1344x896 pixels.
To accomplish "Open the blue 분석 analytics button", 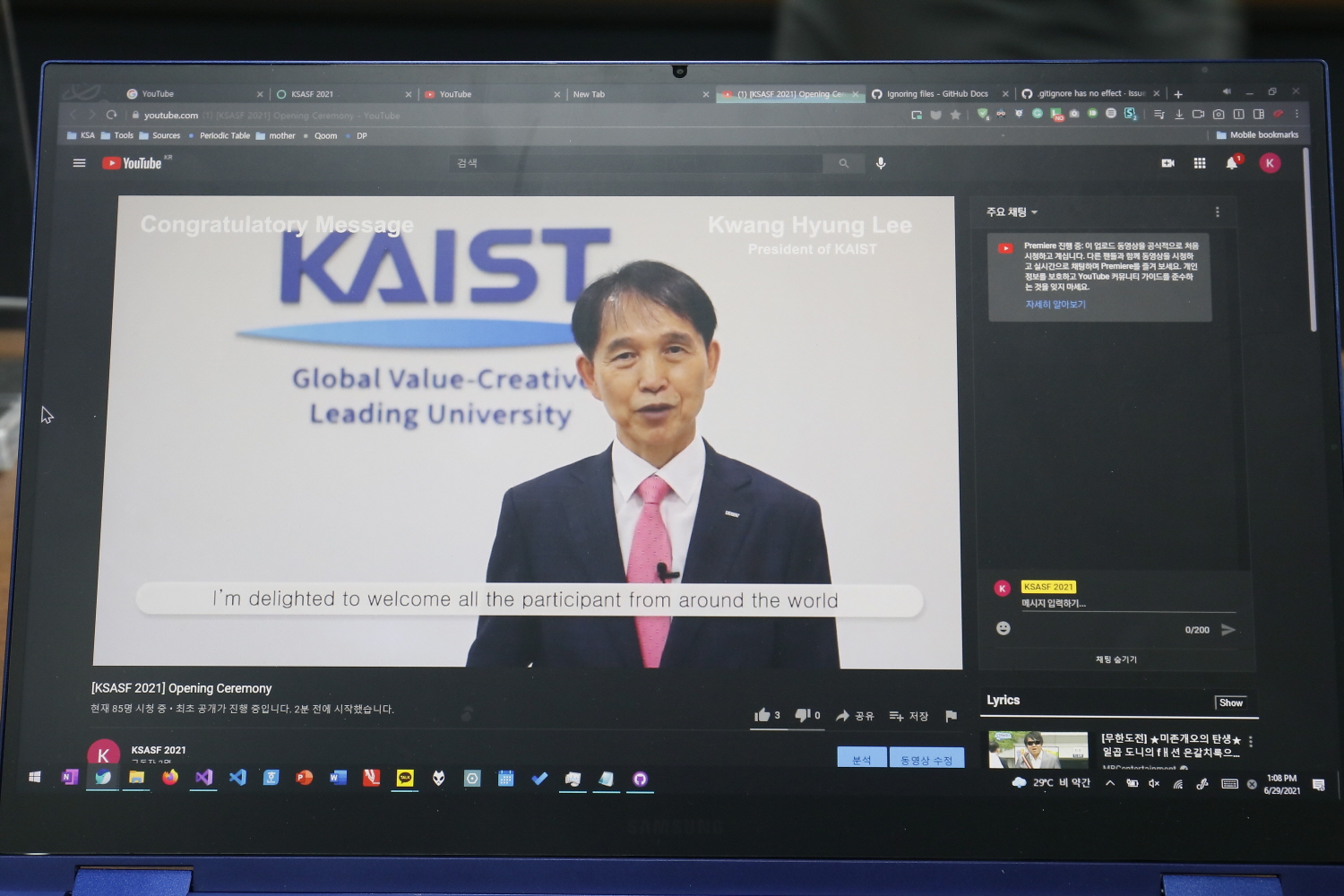I will coord(861,758).
